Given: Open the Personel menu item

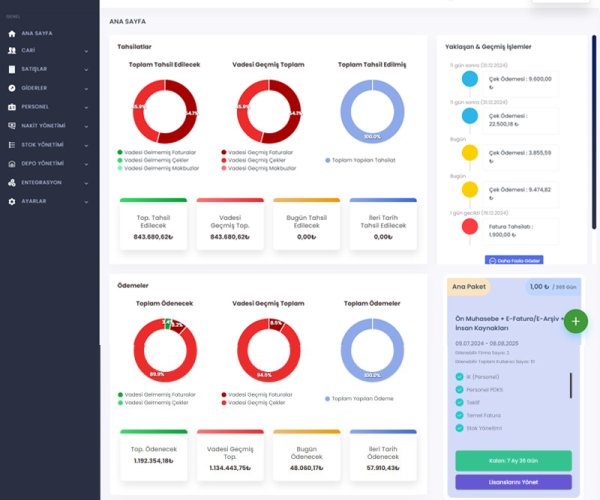Looking at the screenshot, I should (x=50, y=107).
